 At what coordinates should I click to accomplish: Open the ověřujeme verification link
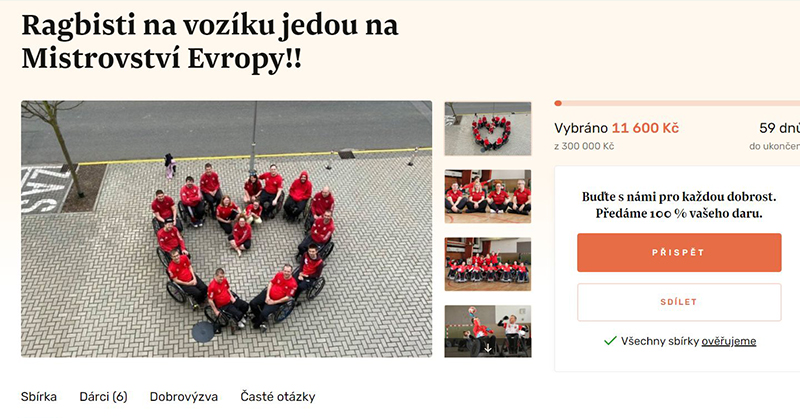coord(729,341)
